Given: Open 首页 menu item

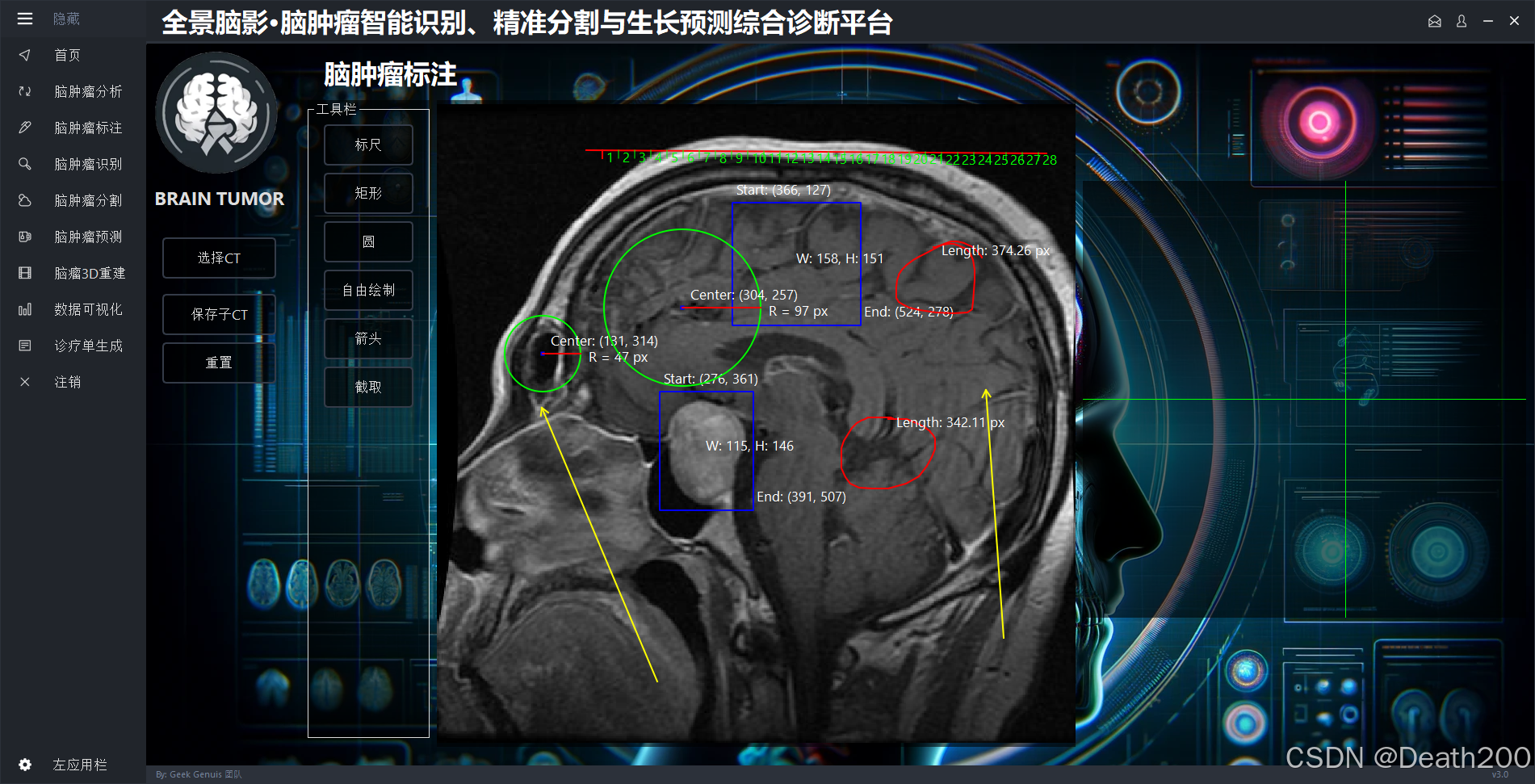Looking at the screenshot, I should coord(67,55).
